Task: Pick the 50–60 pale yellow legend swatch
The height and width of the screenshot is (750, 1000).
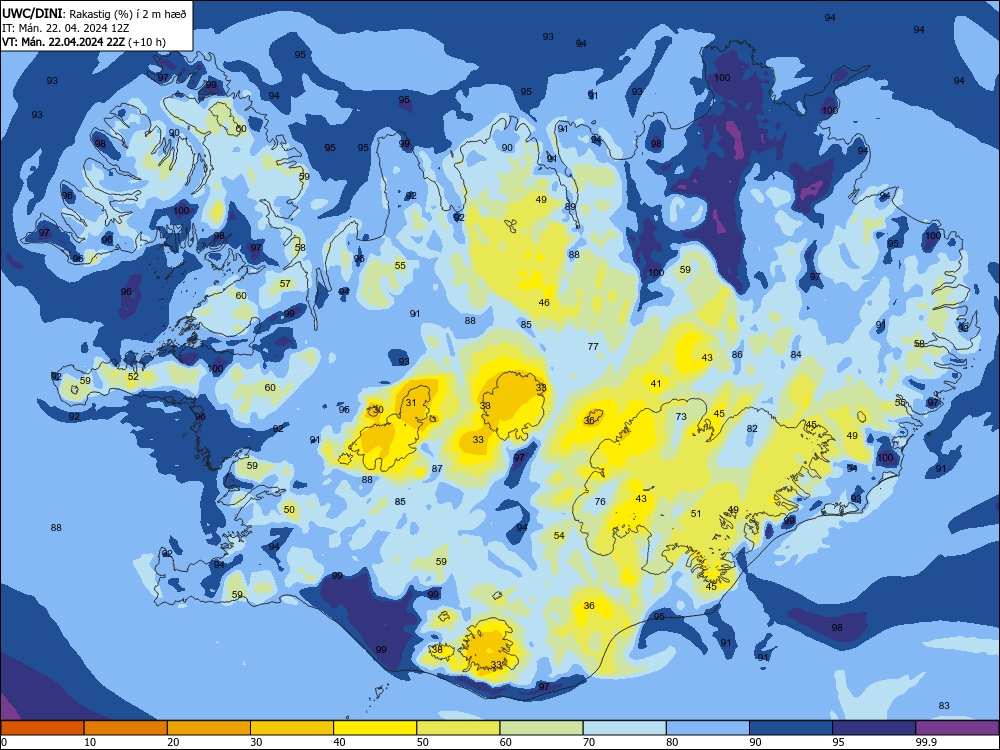Action: pos(458,728)
